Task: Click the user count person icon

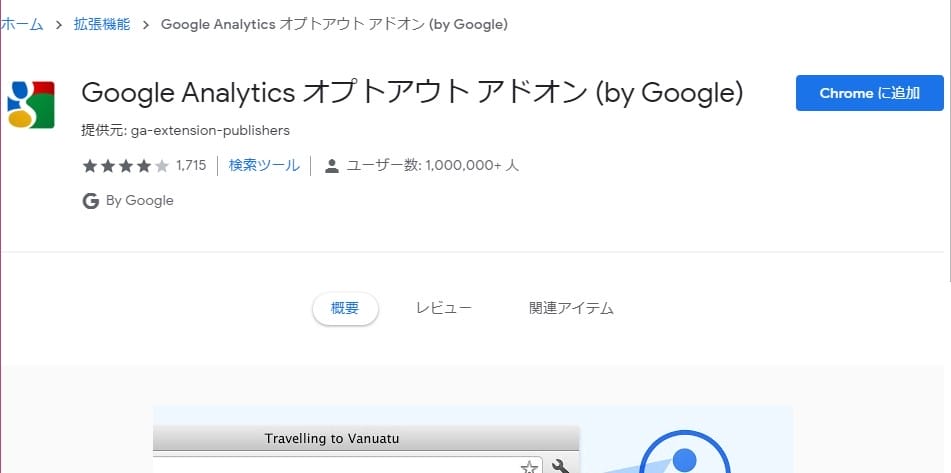Action: click(x=332, y=166)
